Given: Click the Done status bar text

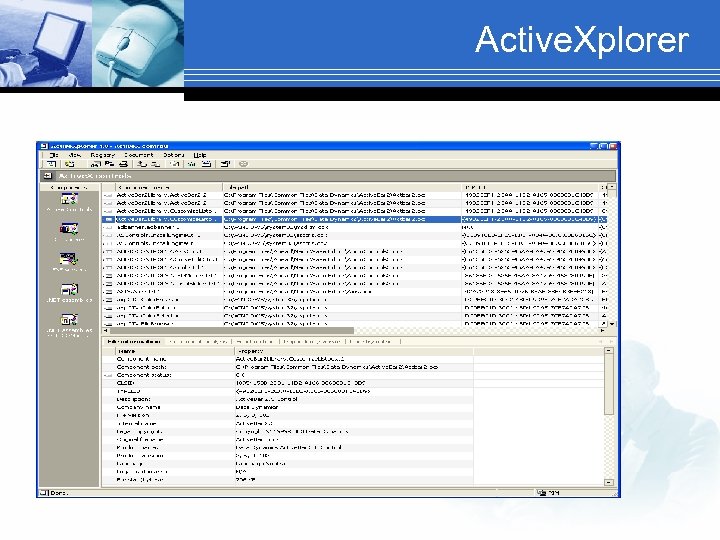Looking at the screenshot, I should tap(59, 493).
